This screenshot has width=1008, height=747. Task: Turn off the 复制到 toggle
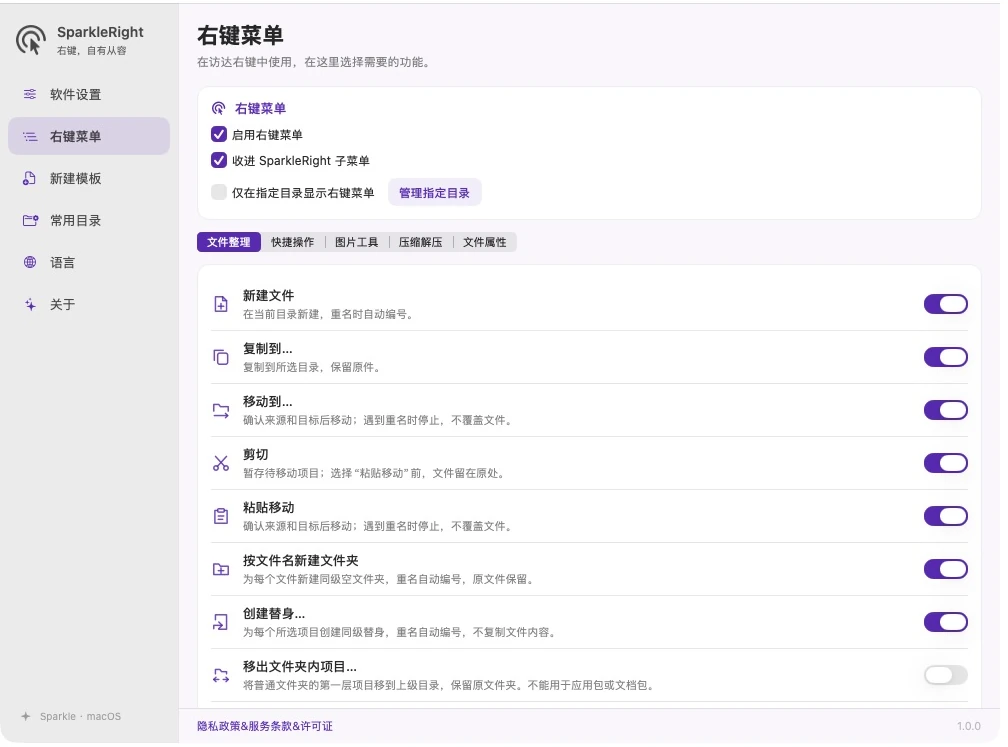coord(946,357)
